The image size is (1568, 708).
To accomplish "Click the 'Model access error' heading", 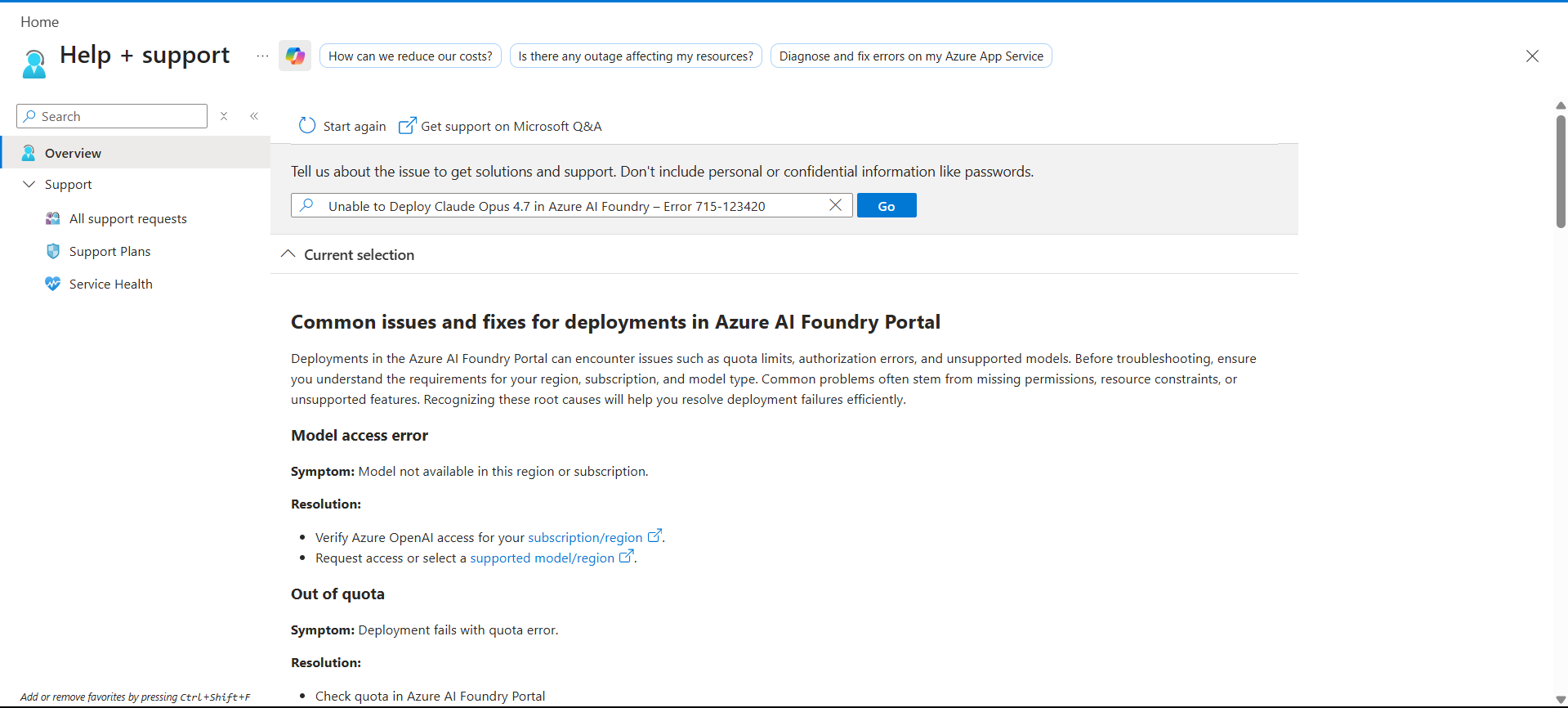I will coord(360,436).
